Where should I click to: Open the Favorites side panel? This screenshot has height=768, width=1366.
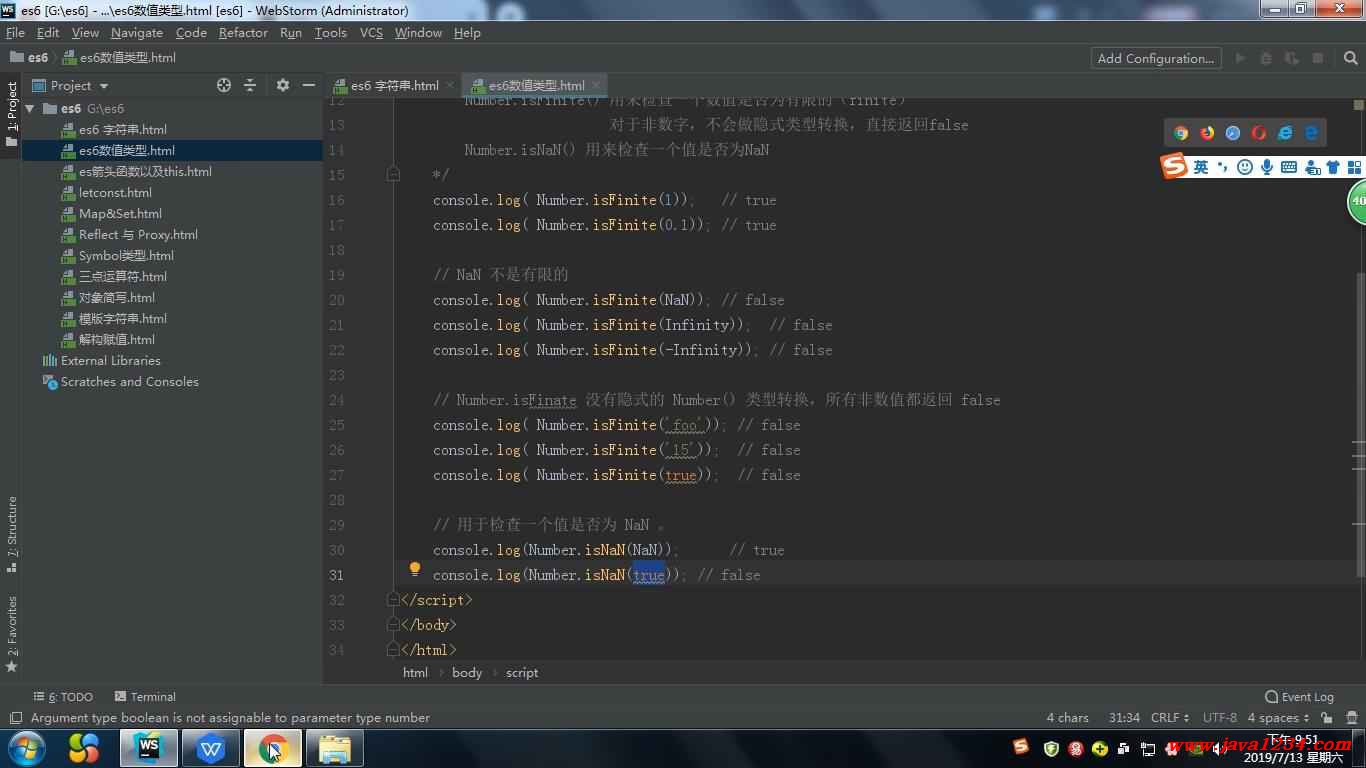[11, 634]
